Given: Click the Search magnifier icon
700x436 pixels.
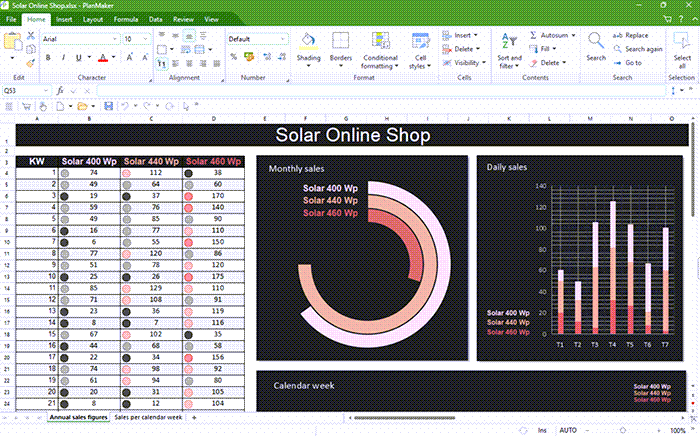Looking at the screenshot, I should click(x=596, y=42).
